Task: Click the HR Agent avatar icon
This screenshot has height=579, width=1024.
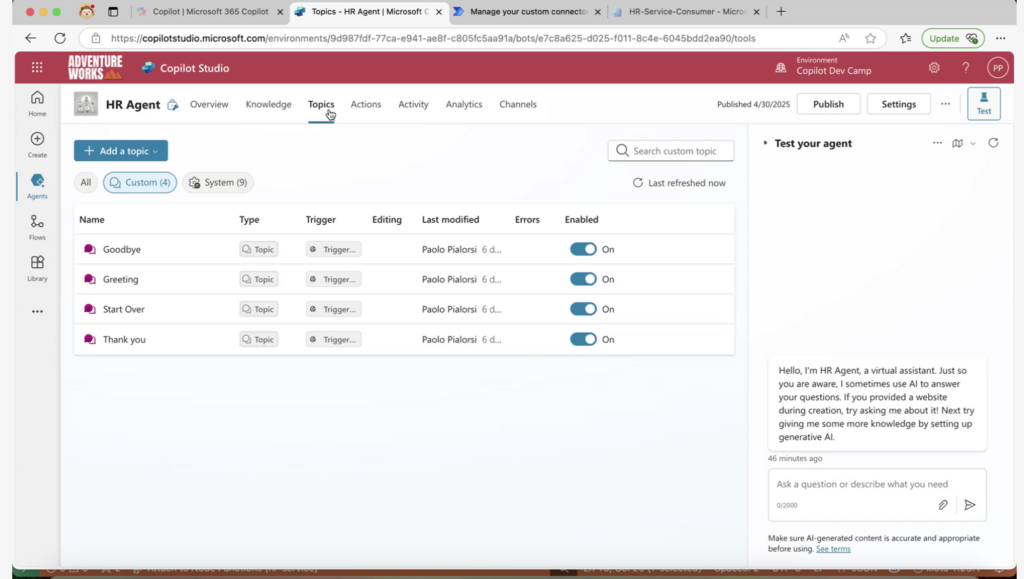Action: [x=86, y=104]
